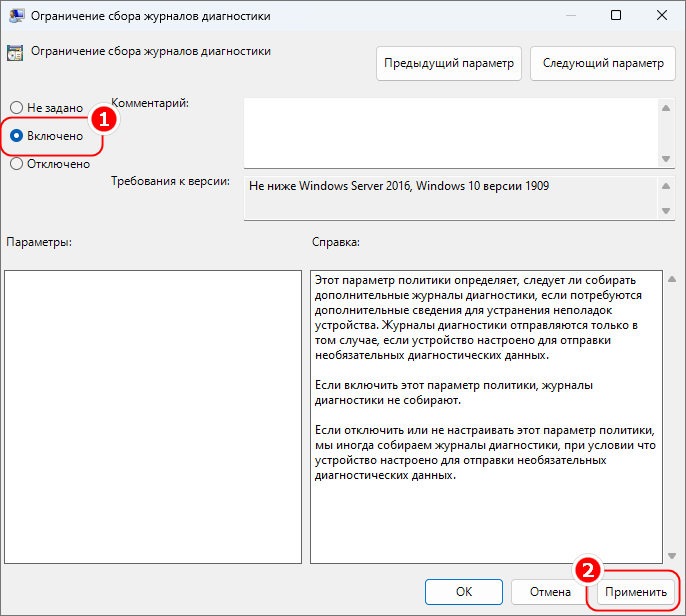Open "Следующий параметр" policy
The image size is (686, 616).
pos(602,63)
